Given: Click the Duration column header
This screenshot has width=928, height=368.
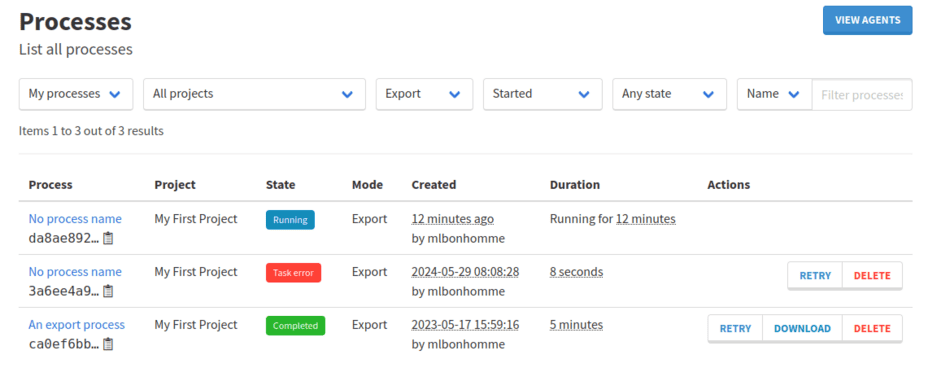Looking at the screenshot, I should point(575,185).
